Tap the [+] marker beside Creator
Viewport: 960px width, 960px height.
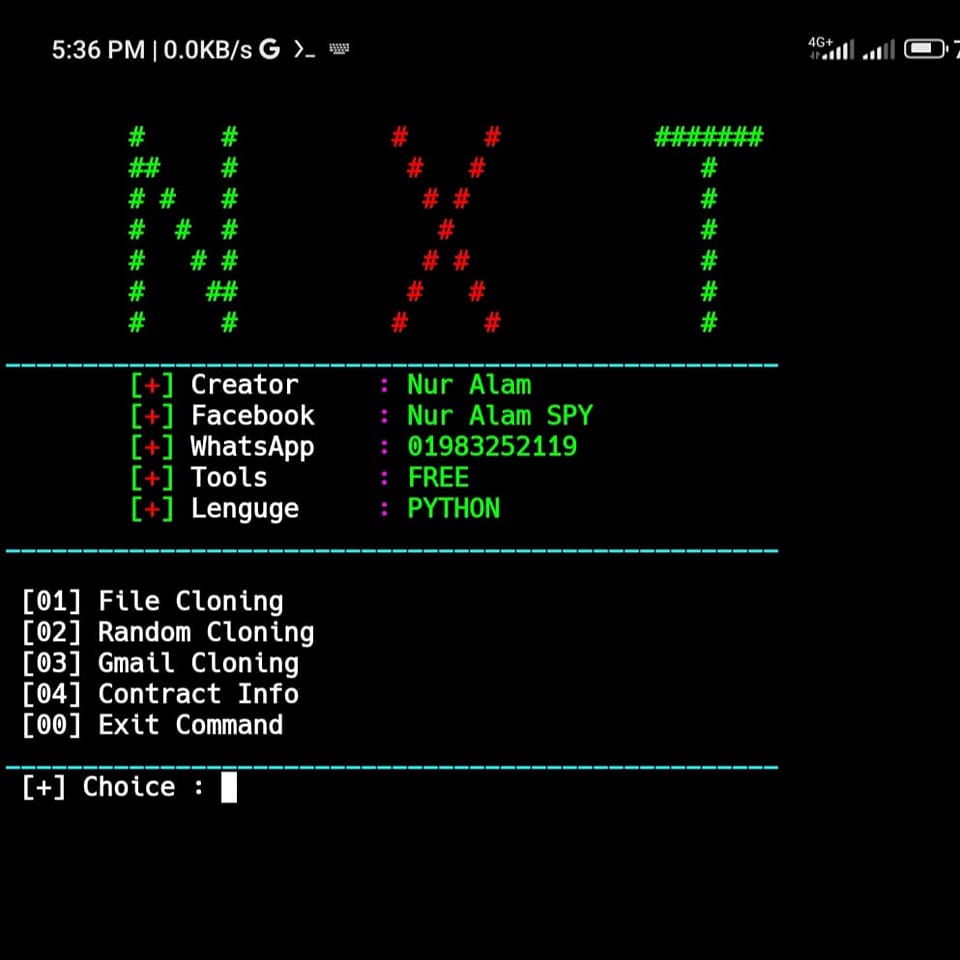pos(152,385)
